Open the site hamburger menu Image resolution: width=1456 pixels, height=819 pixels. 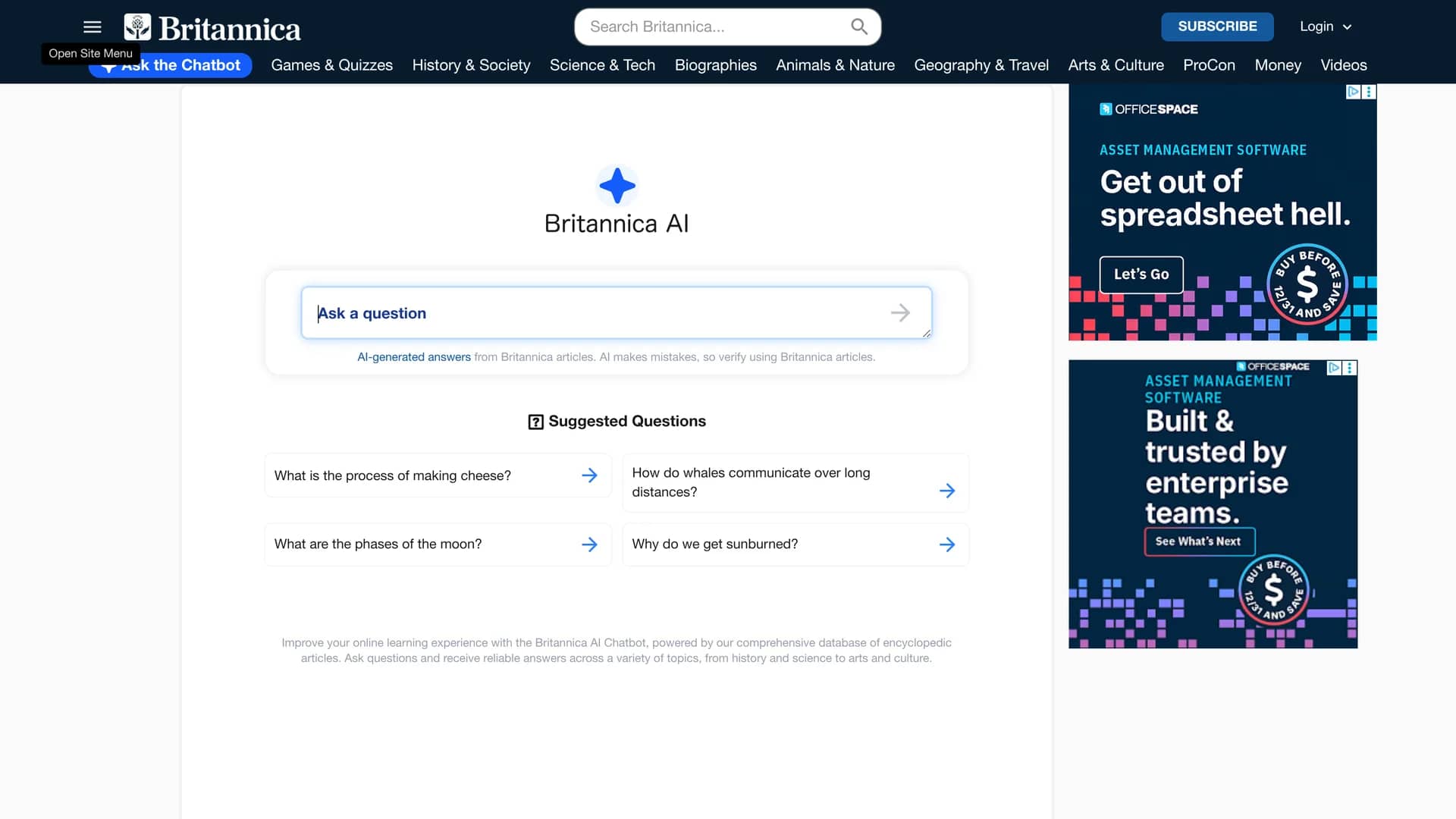[x=93, y=27]
